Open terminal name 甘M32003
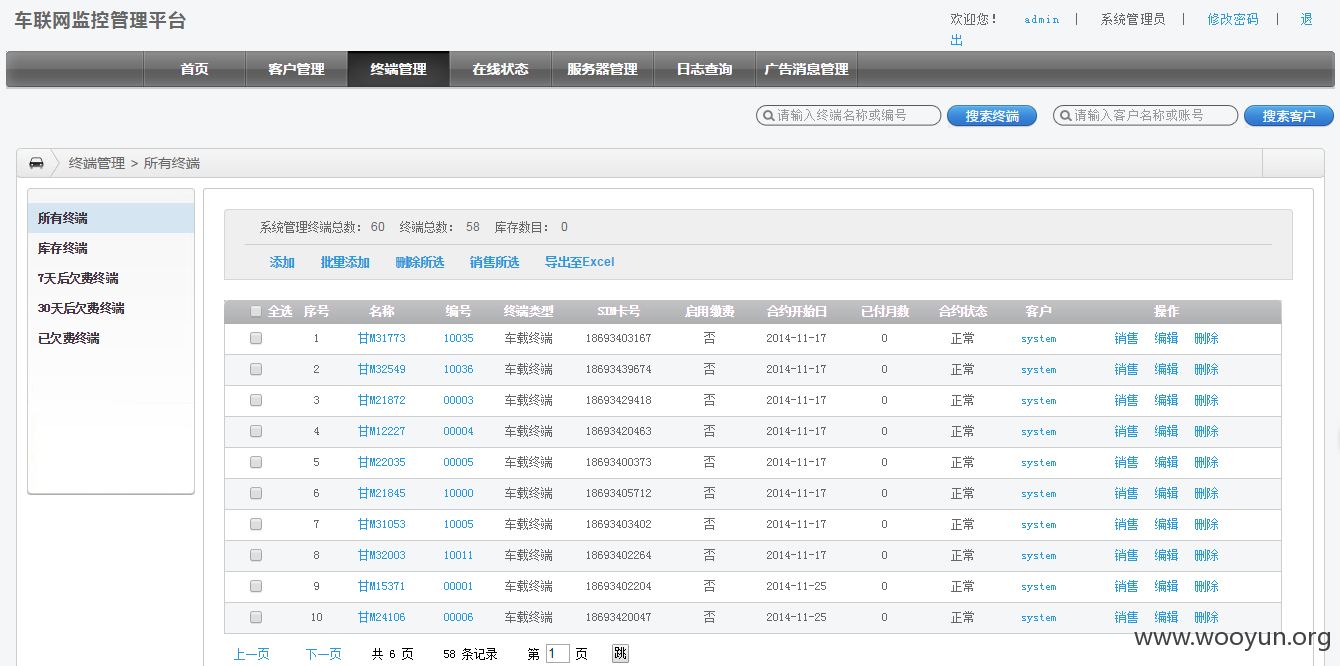This screenshot has height=666, width=1340. pos(382,555)
